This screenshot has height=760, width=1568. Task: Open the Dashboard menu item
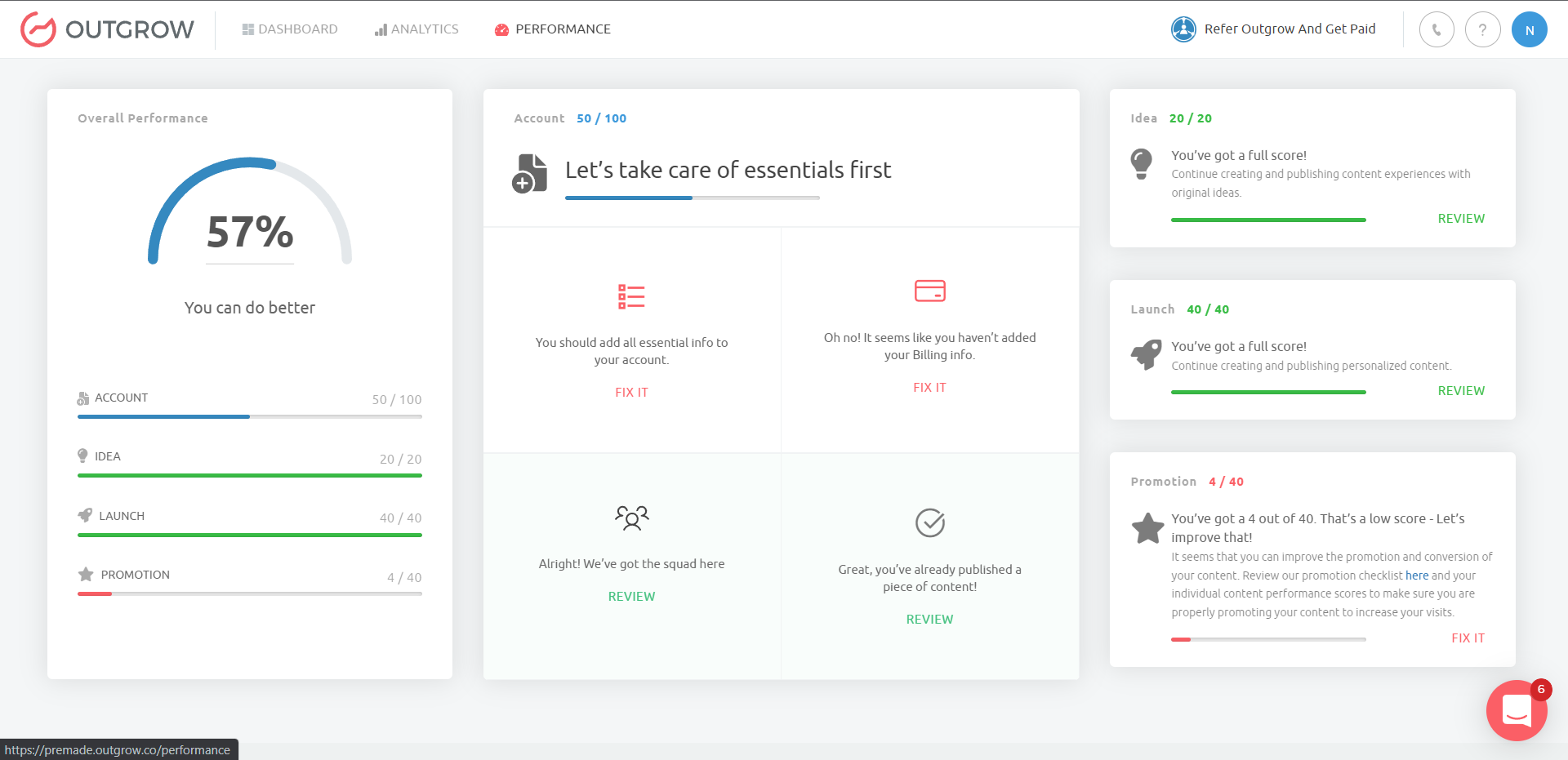[290, 29]
